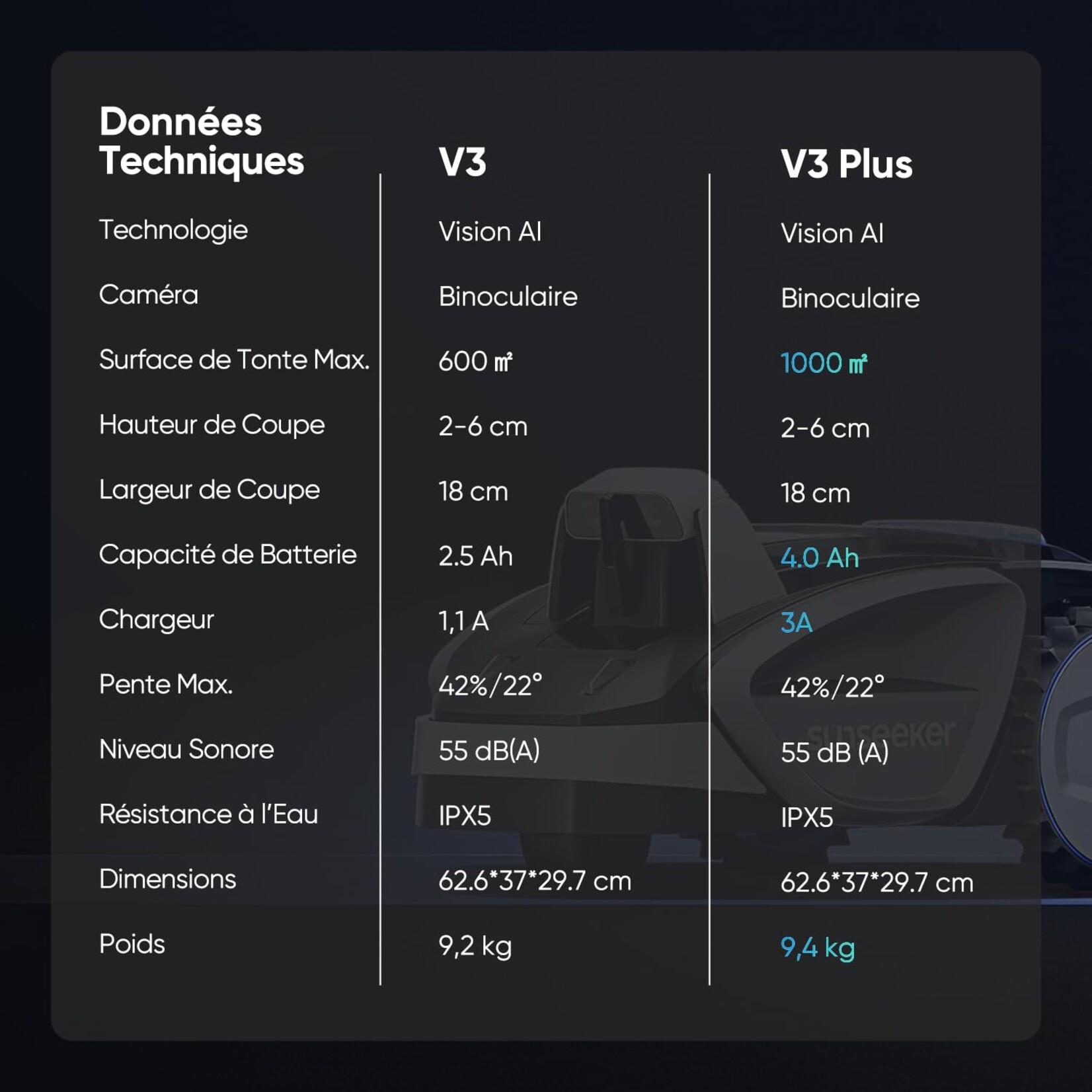The width and height of the screenshot is (1092, 1092).
Task: Click the highlighted 3A charger value
Action: pos(796,623)
